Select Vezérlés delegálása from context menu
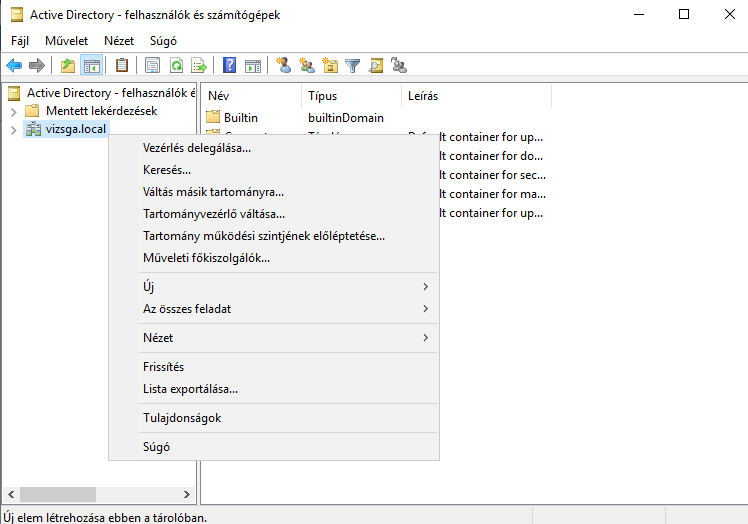 [x=197, y=148]
